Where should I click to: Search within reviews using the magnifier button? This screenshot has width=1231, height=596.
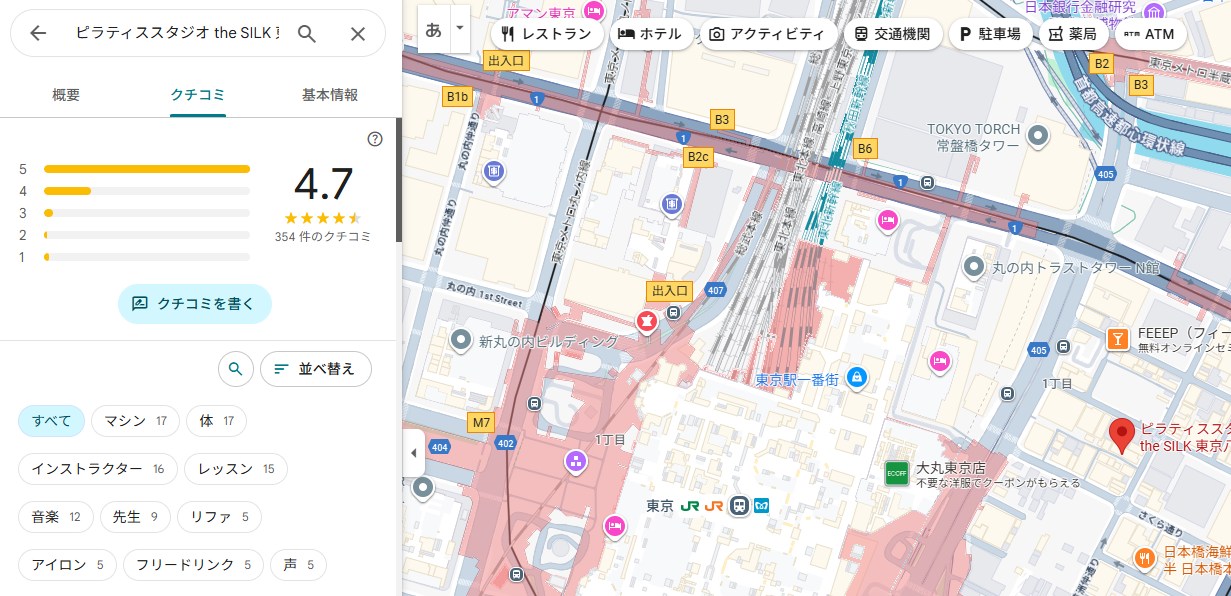(235, 369)
